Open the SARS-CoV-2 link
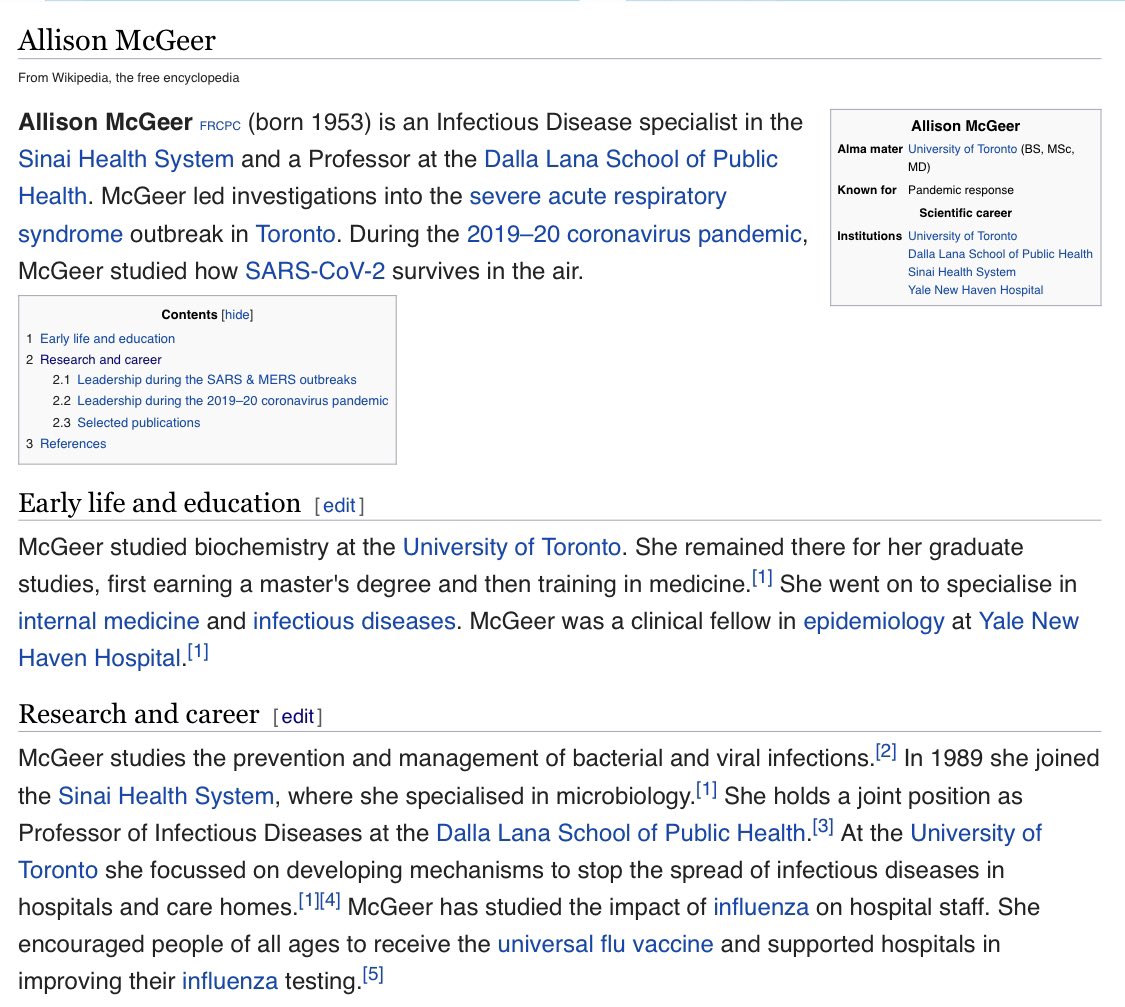This screenshot has height=1007, width=1125. point(315,271)
